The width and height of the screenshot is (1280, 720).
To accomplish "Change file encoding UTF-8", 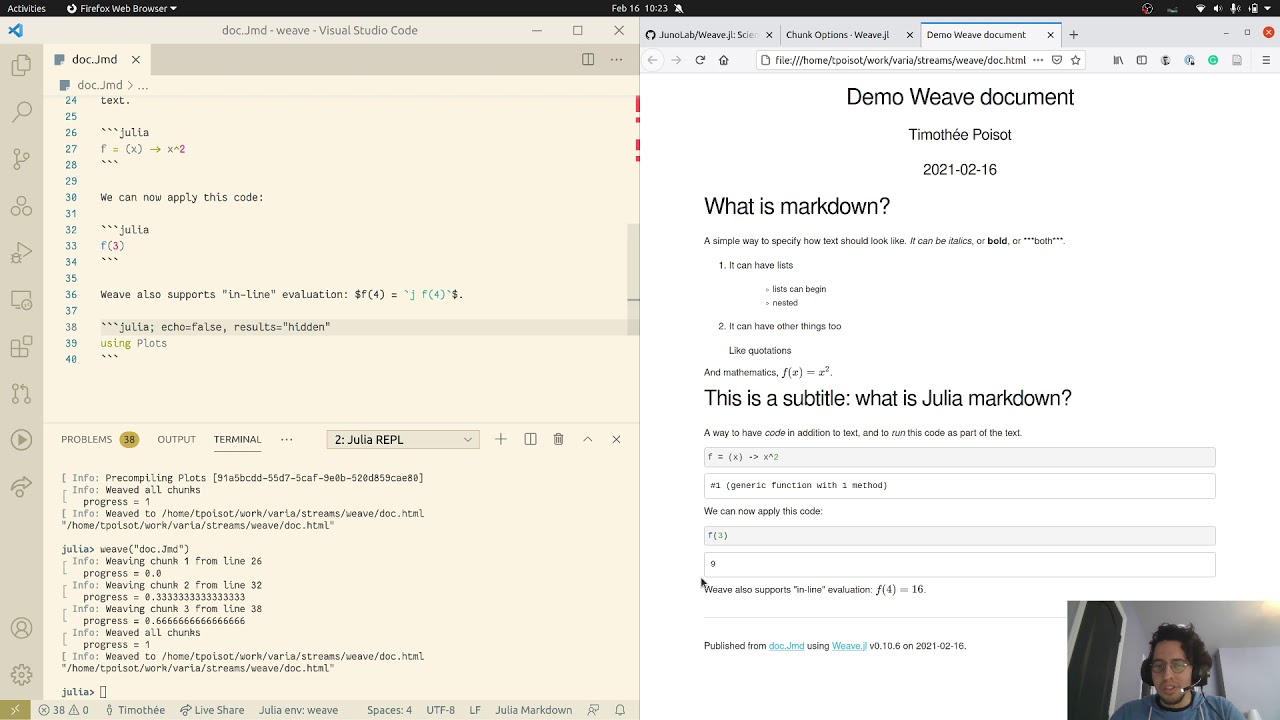I will click(x=440, y=710).
